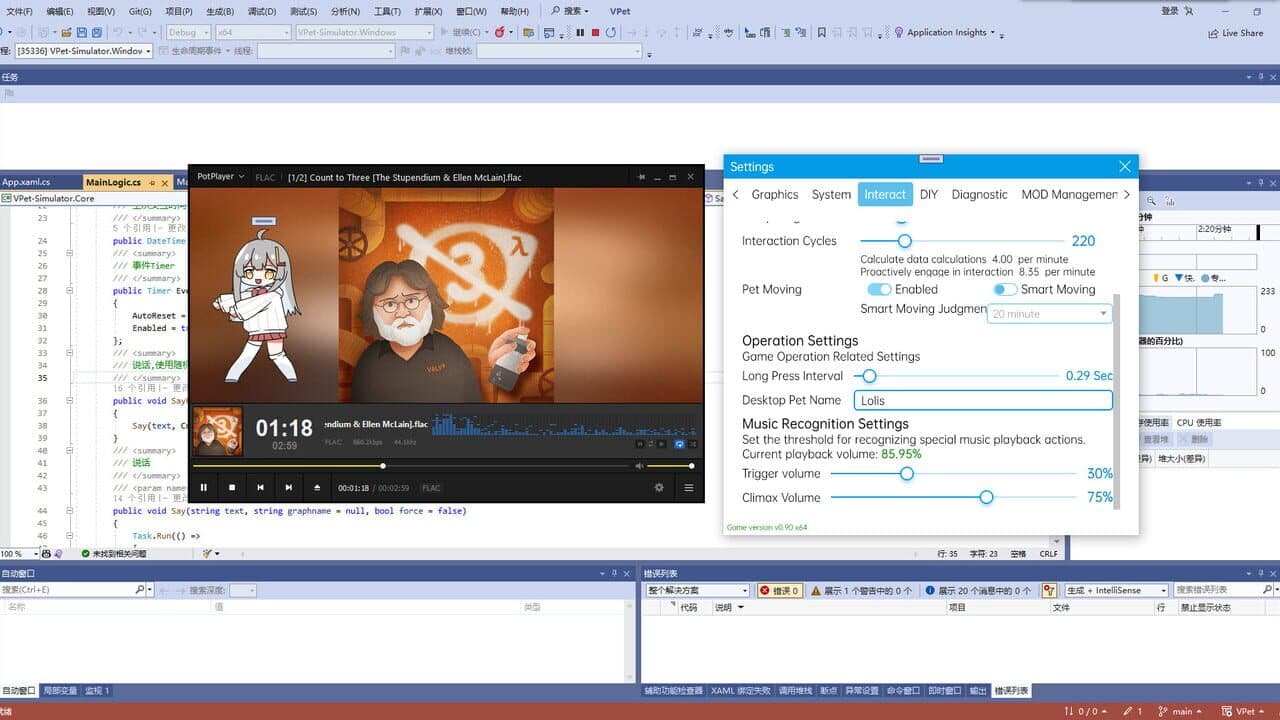Click the Break All pause icon in Visual Studio
Screen dimensions: 1280x720
580,32
